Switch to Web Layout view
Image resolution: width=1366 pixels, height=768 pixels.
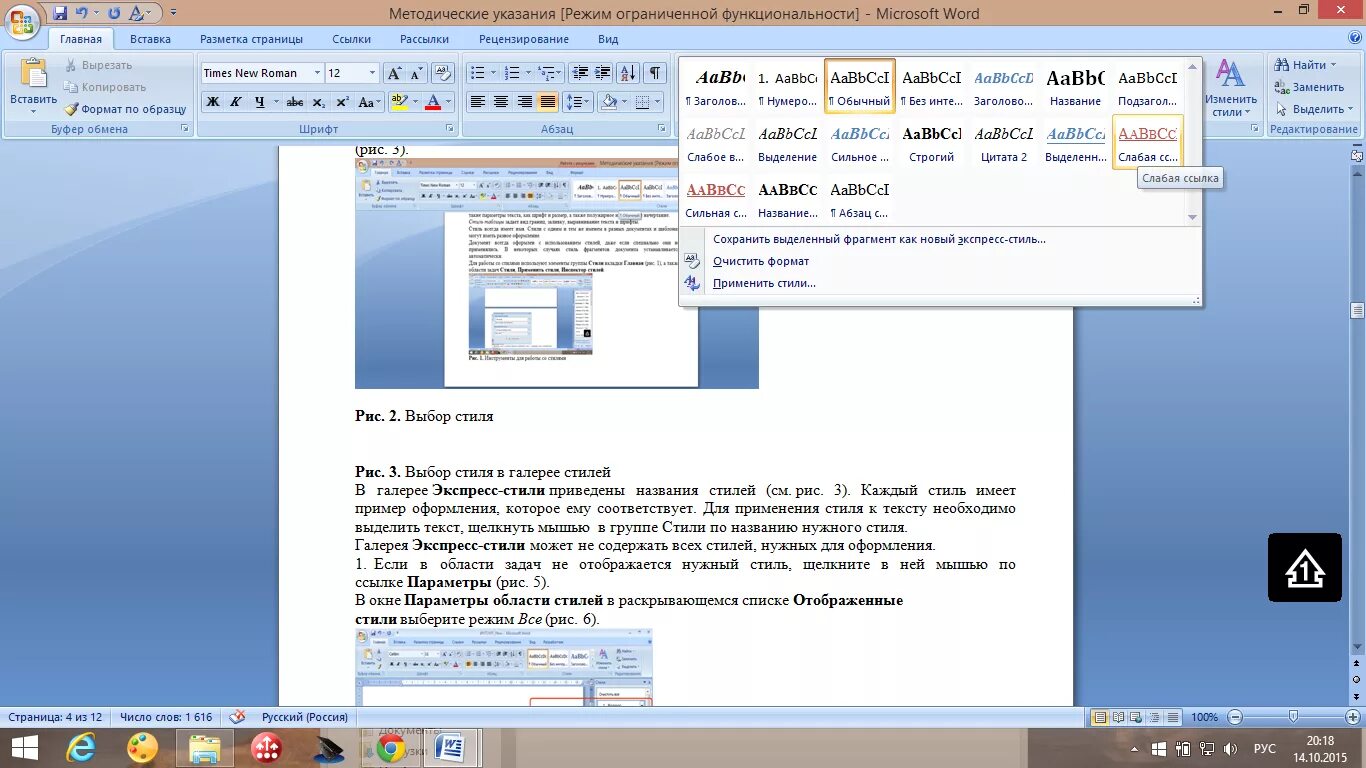[1136, 717]
